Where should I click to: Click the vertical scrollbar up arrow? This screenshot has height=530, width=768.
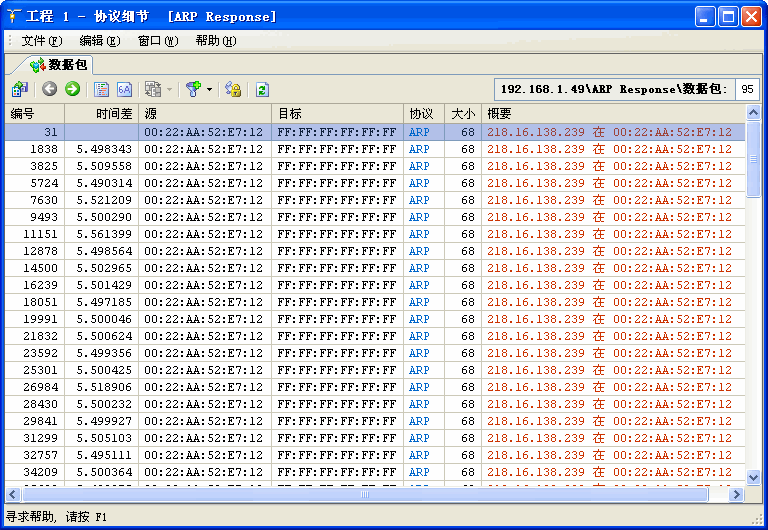point(753,113)
